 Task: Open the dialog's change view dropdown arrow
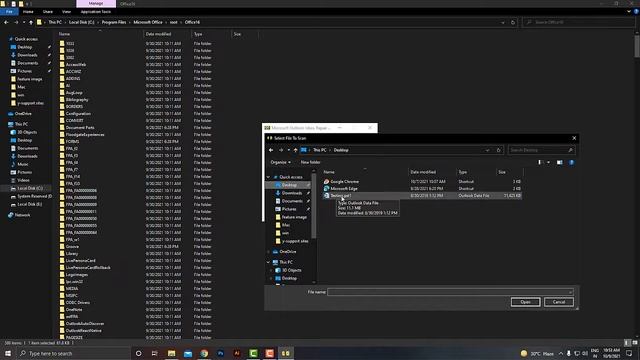tap(548, 162)
